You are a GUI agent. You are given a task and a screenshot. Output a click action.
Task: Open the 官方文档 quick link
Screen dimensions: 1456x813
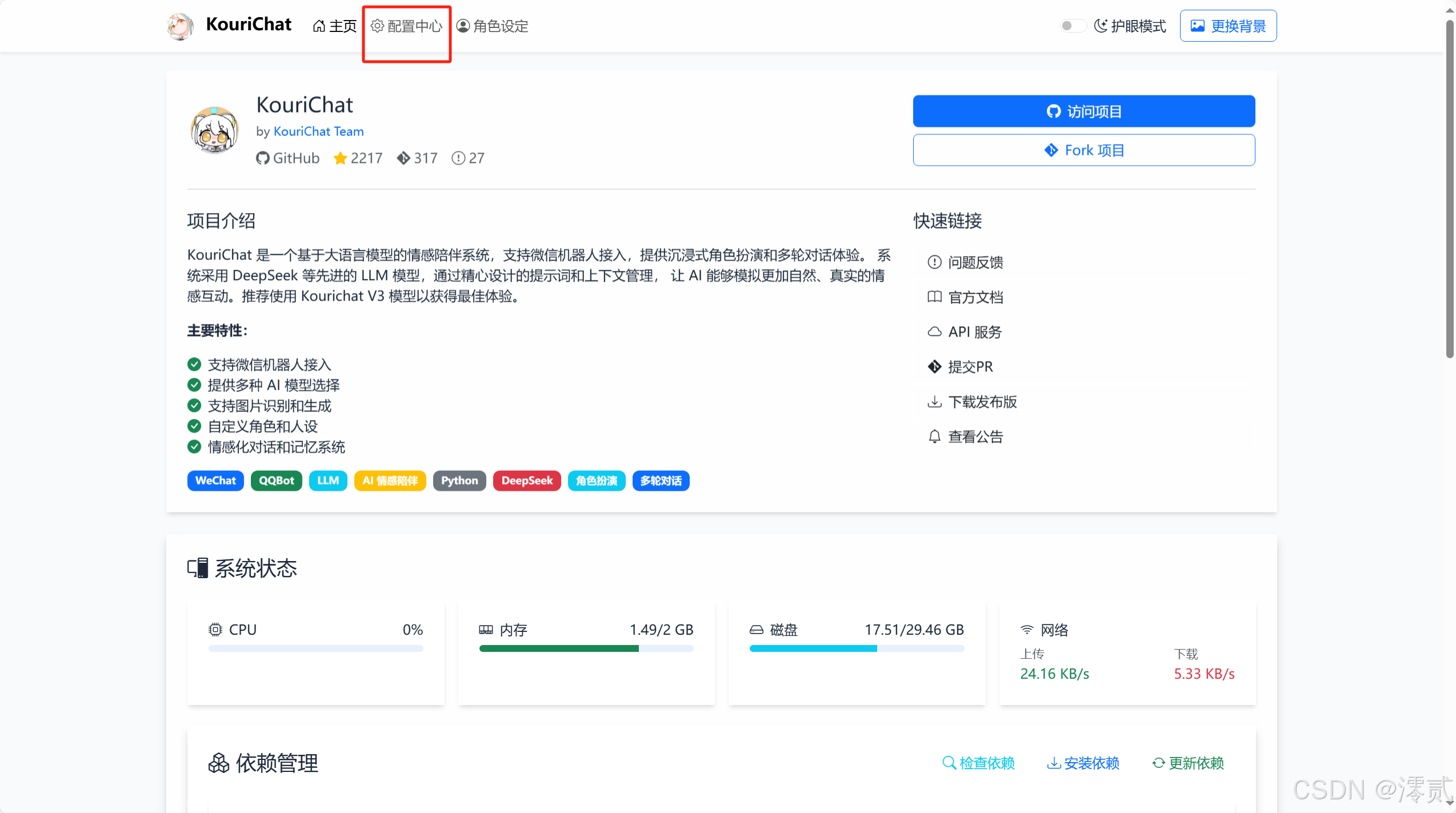(974, 297)
